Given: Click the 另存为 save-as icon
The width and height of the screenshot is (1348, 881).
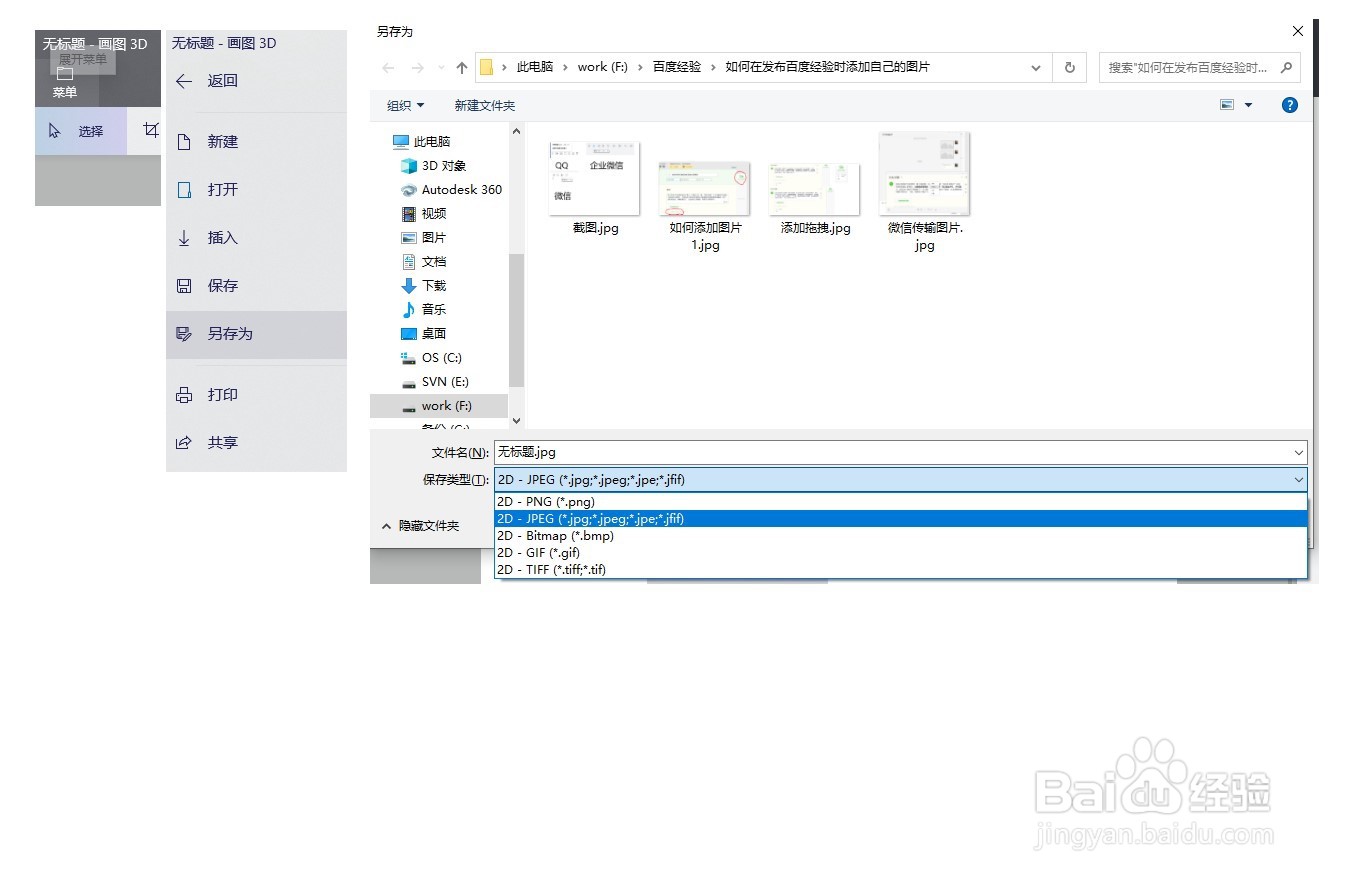Looking at the screenshot, I should click(x=184, y=334).
